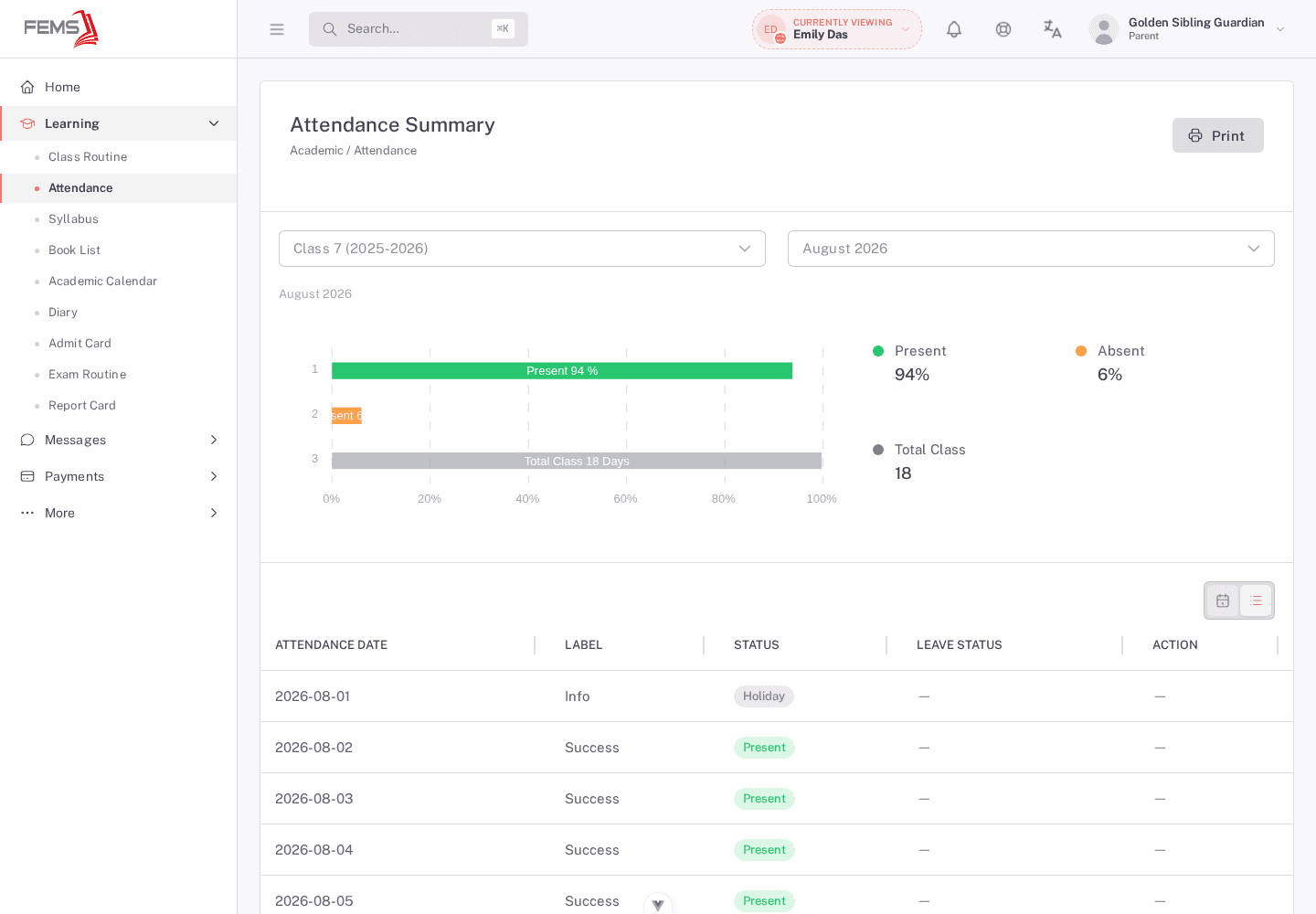Click the Holiday status badge for 2026-08-01
The height and width of the screenshot is (914, 1316).
764,696
